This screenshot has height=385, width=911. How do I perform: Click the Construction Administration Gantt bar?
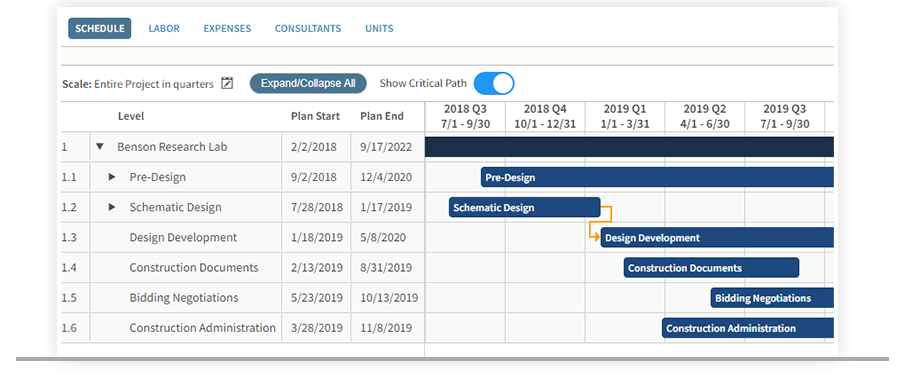pos(748,328)
